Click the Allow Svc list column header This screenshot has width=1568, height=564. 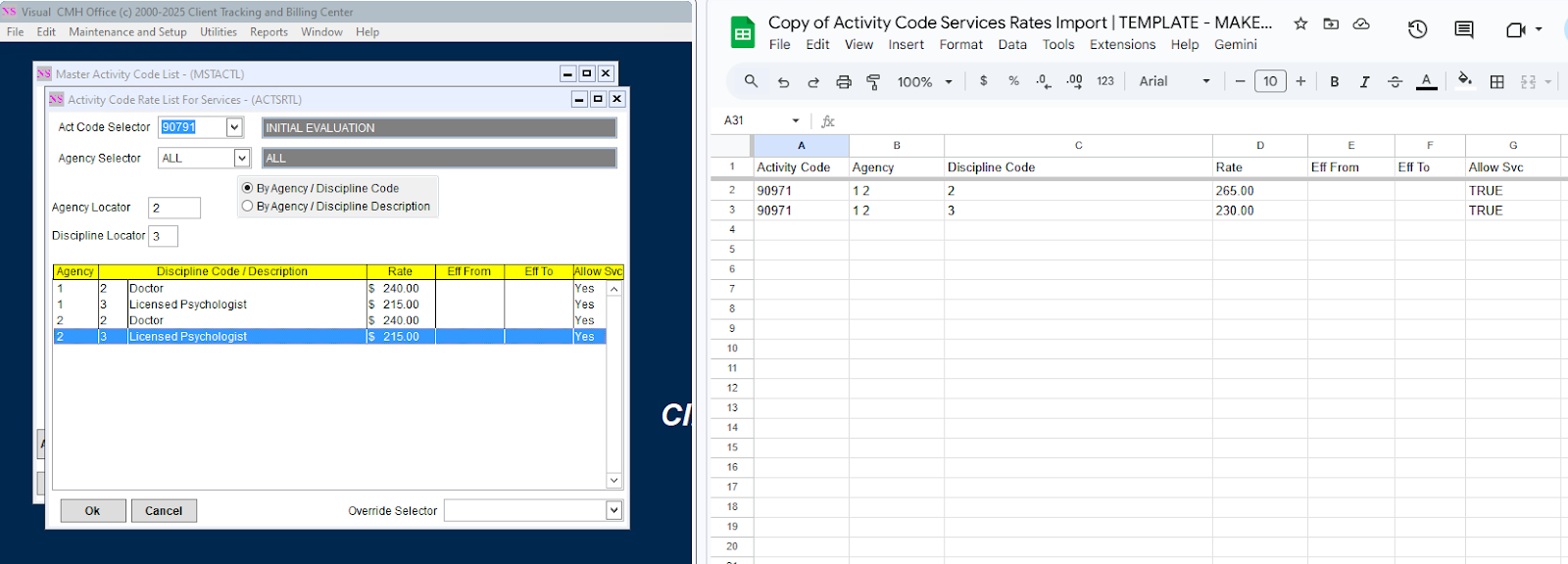tap(598, 271)
